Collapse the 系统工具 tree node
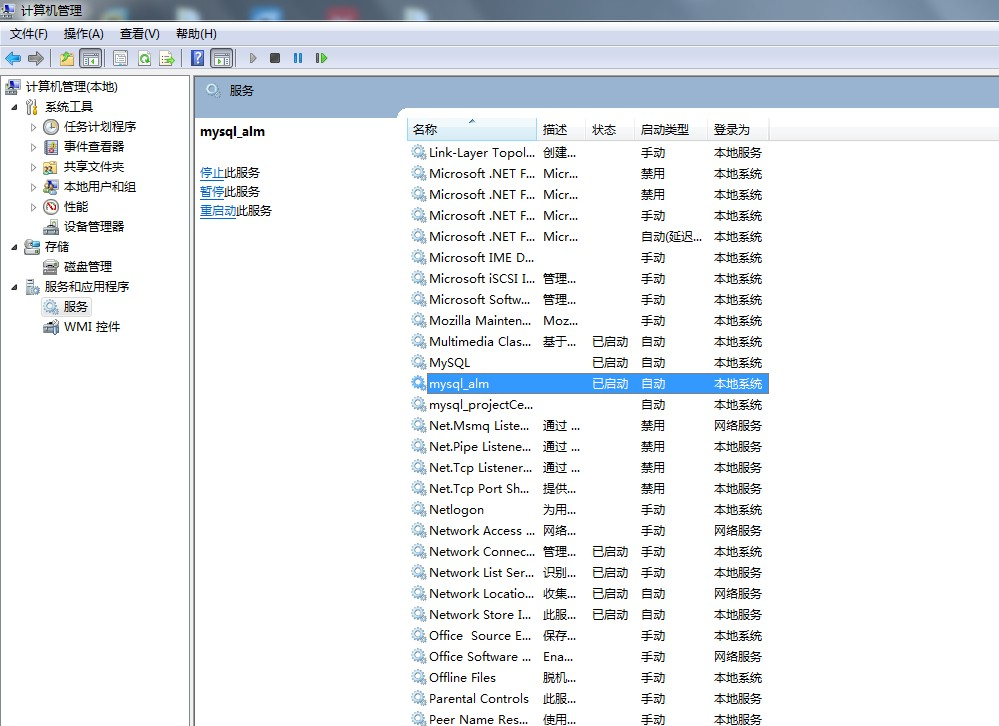 pos(14,107)
